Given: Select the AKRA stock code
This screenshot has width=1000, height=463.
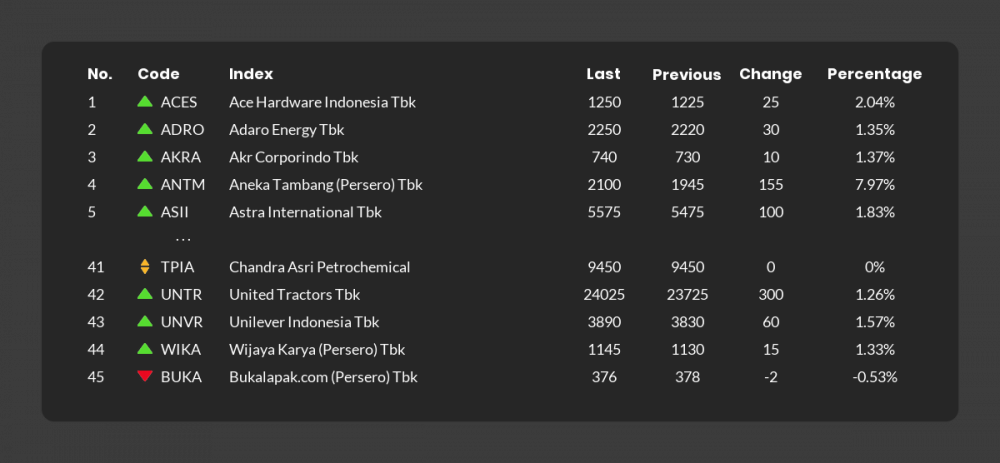Looking at the screenshot, I should 181,157.
